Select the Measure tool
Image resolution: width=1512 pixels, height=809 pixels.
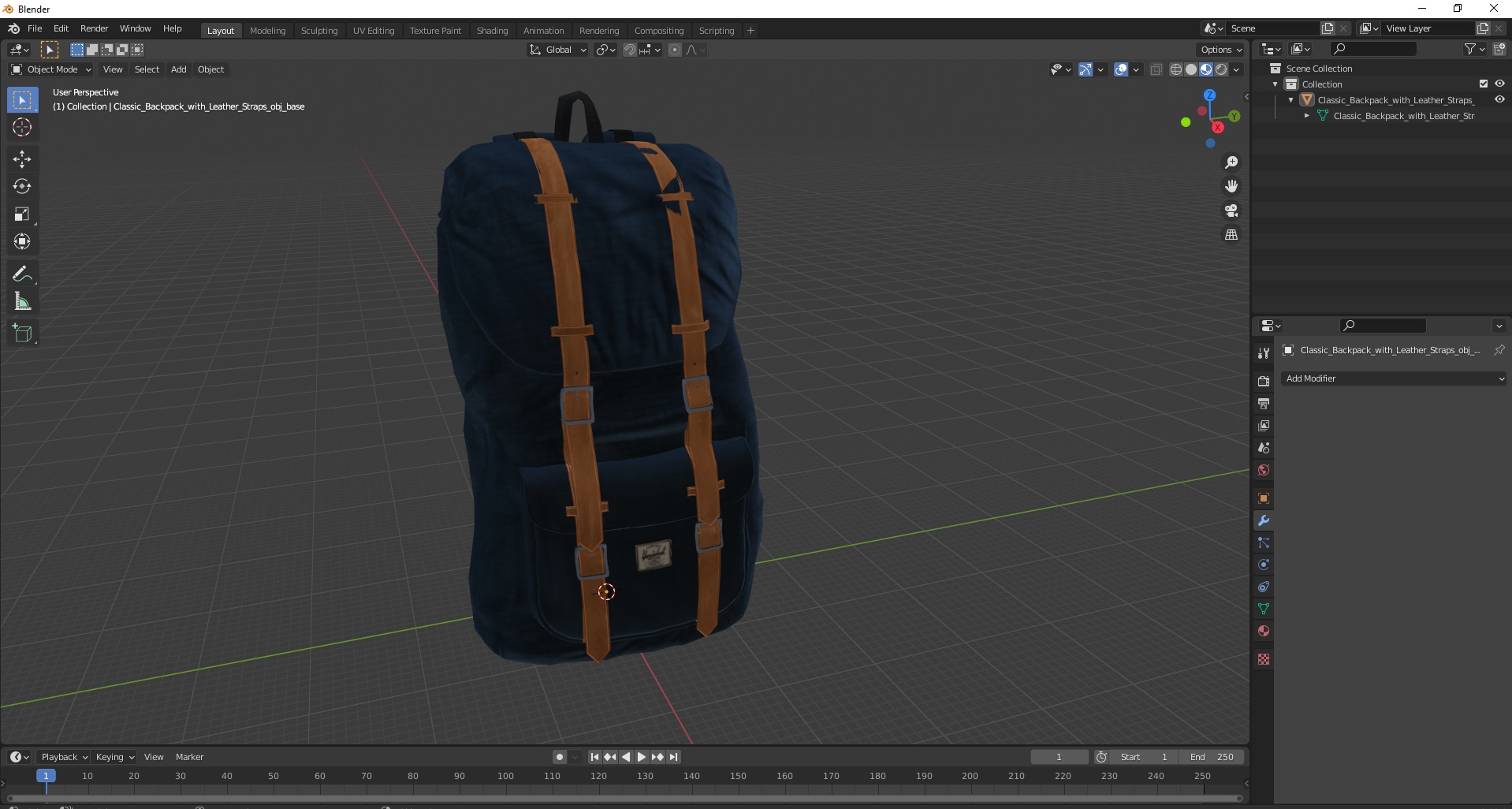pos(22,302)
